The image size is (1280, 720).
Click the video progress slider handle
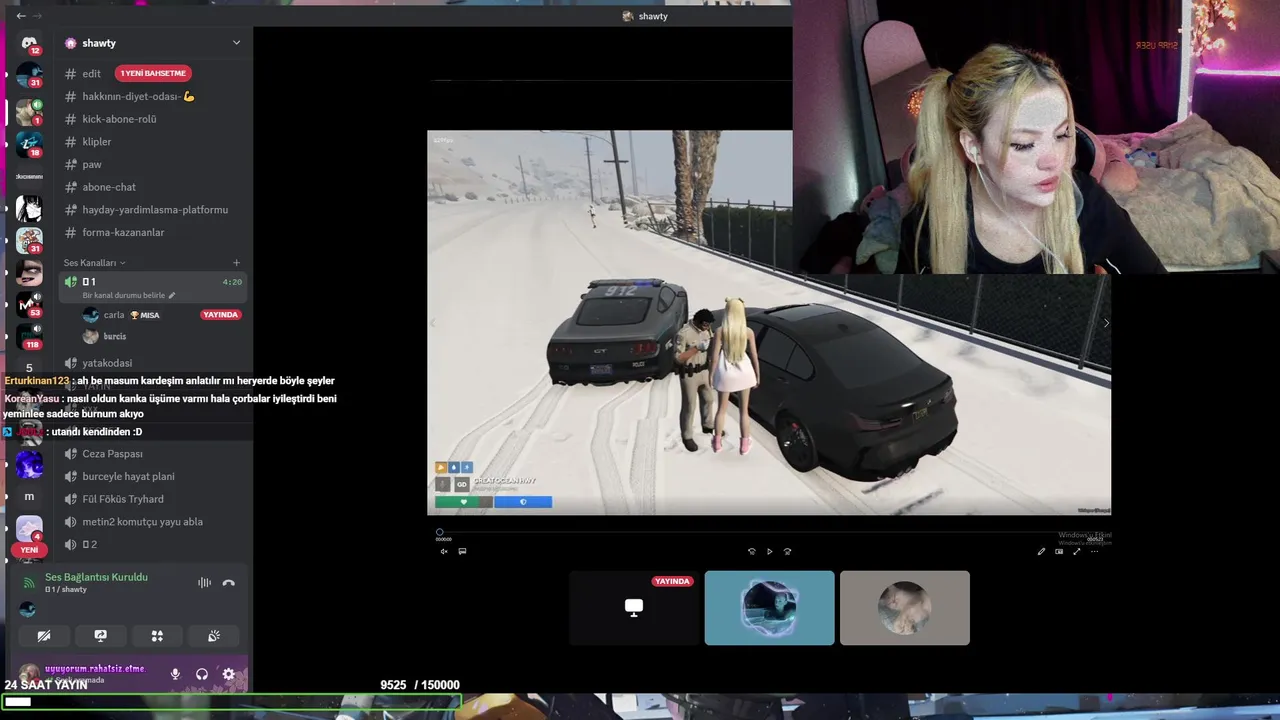click(x=439, y=533)
